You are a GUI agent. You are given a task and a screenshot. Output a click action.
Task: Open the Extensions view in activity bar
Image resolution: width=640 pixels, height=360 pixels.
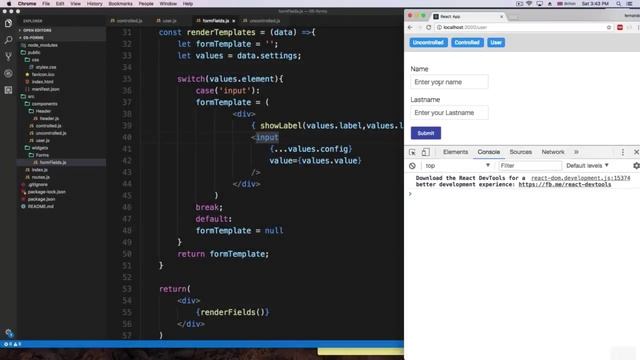click(x=8, y=90)
